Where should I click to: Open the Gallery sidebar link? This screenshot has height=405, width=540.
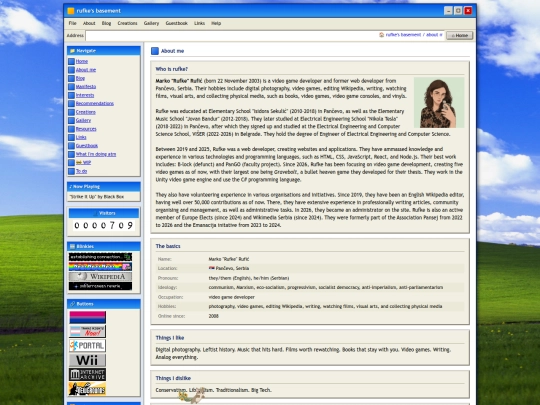pos(83,120)
